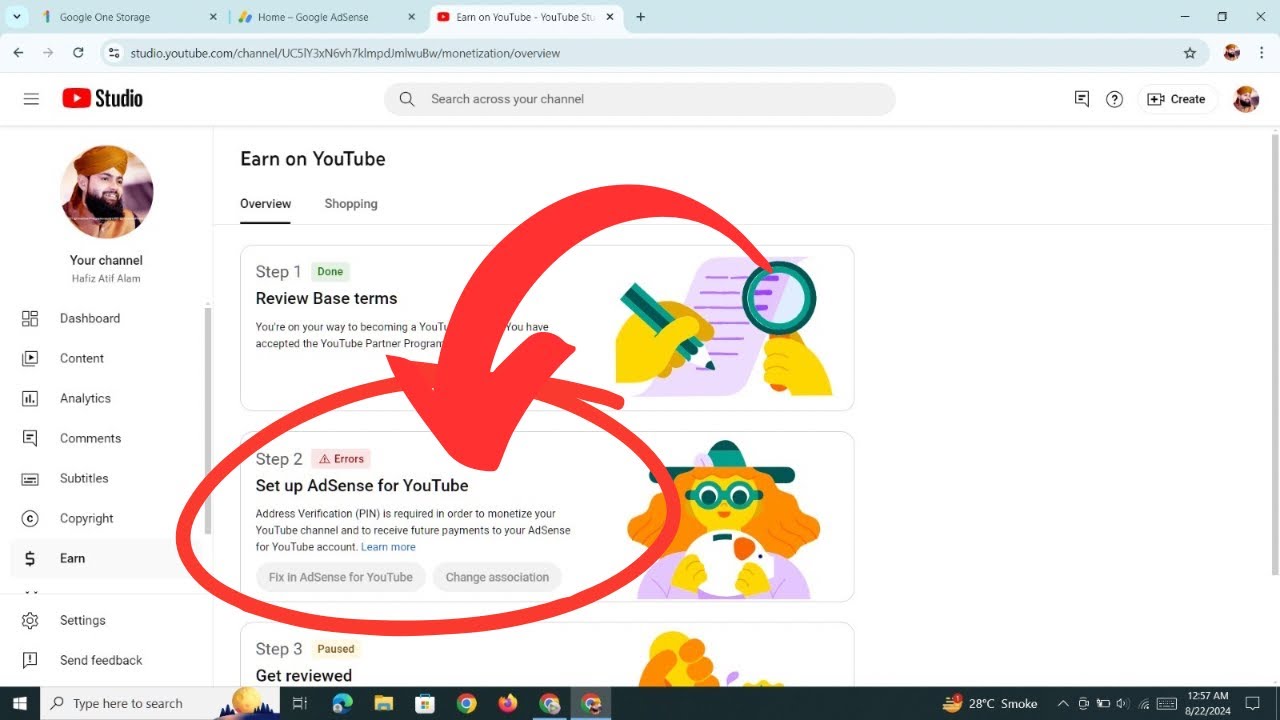Switch to the Google One Storage browser tab

coord(127,17)
